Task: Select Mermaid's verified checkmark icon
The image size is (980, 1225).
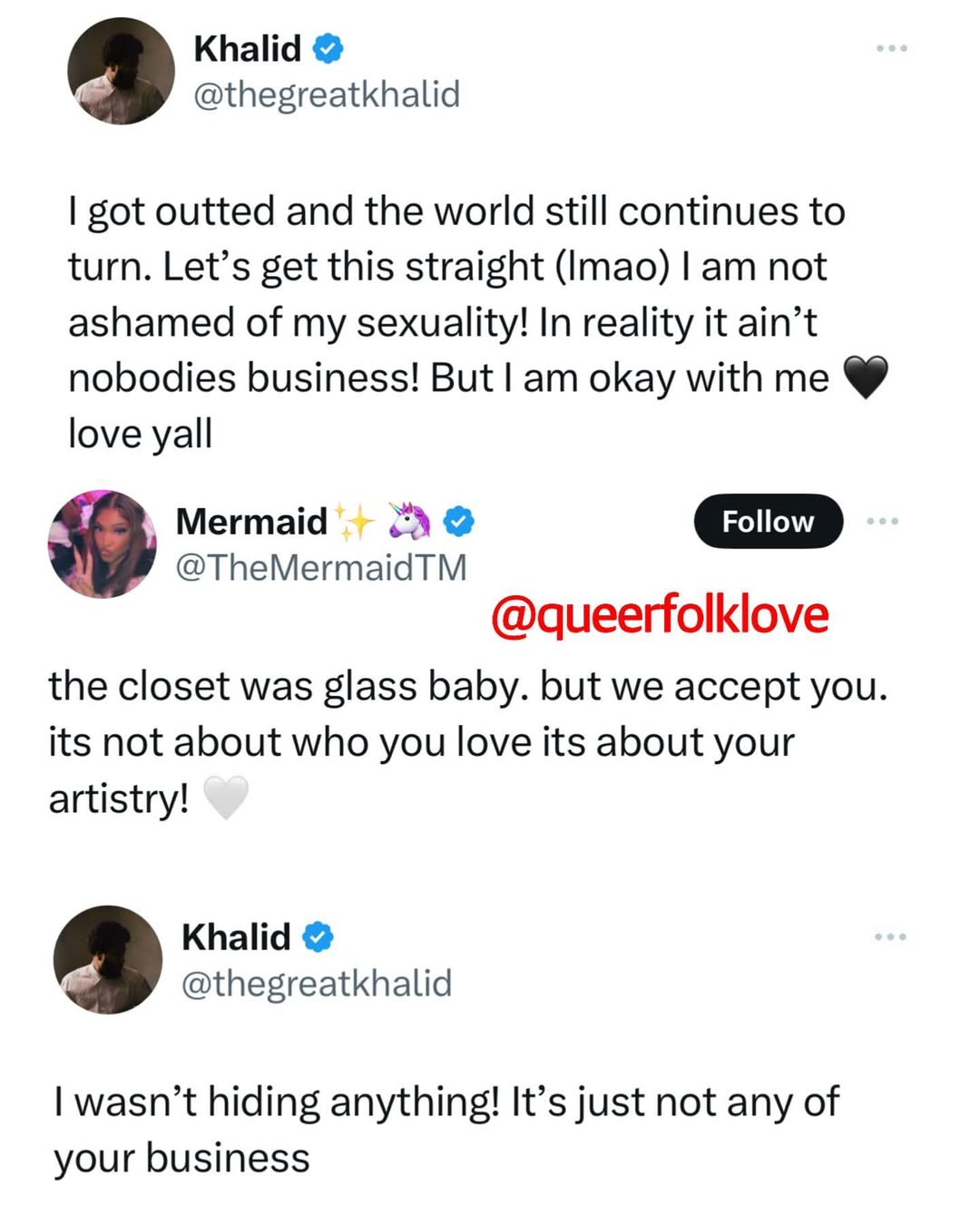Action: pos(457,520)
